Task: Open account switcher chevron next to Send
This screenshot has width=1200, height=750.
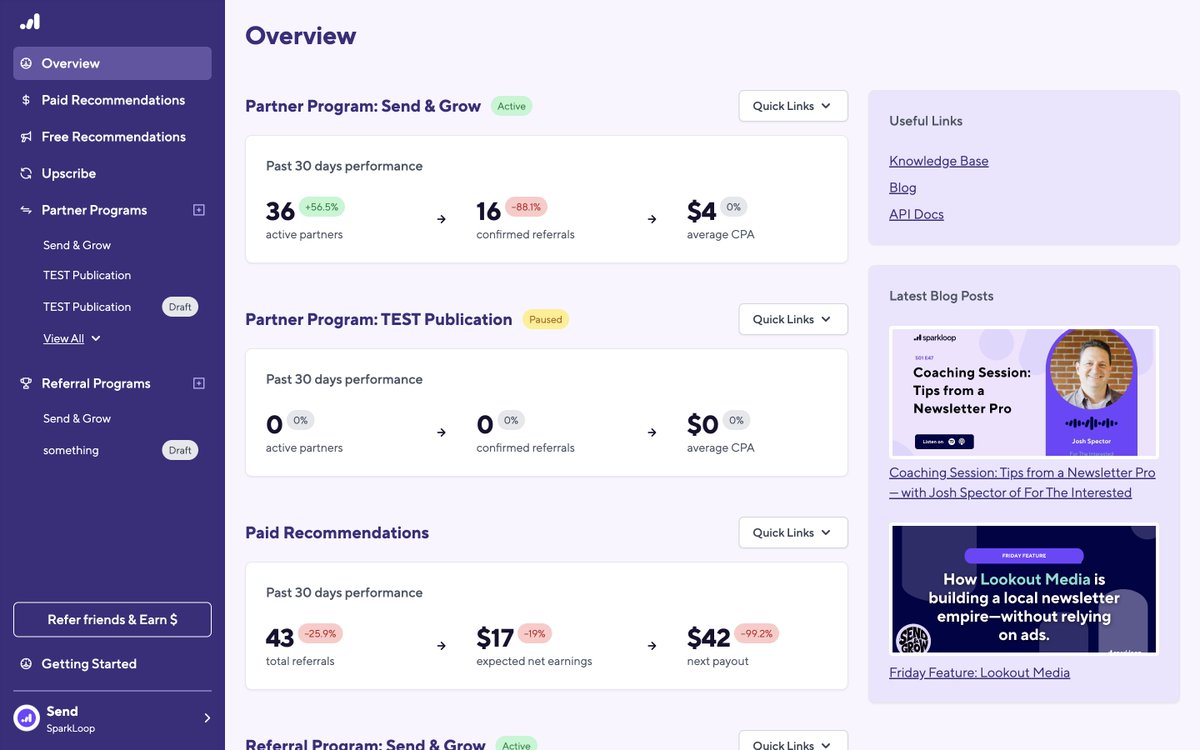Action: (207, 718)
